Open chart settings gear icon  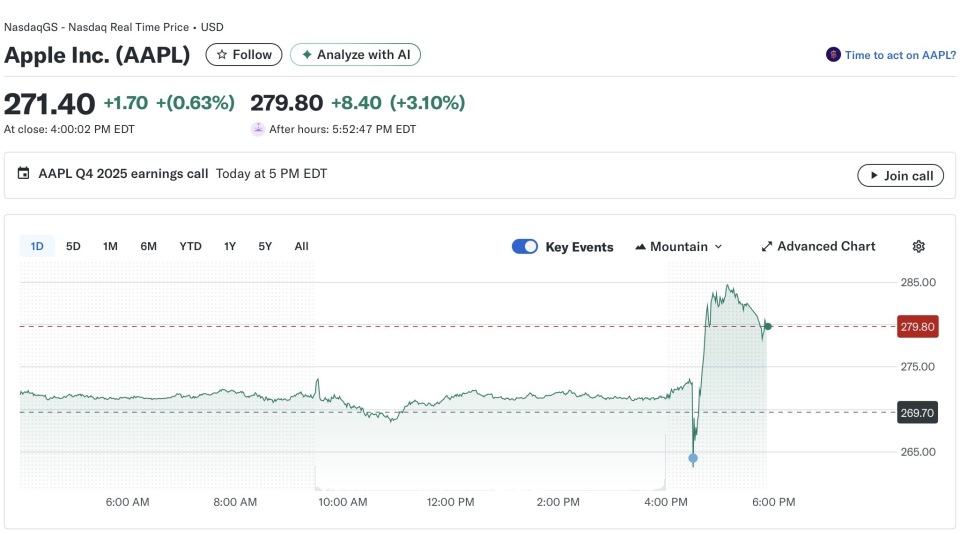pos(918,247)
